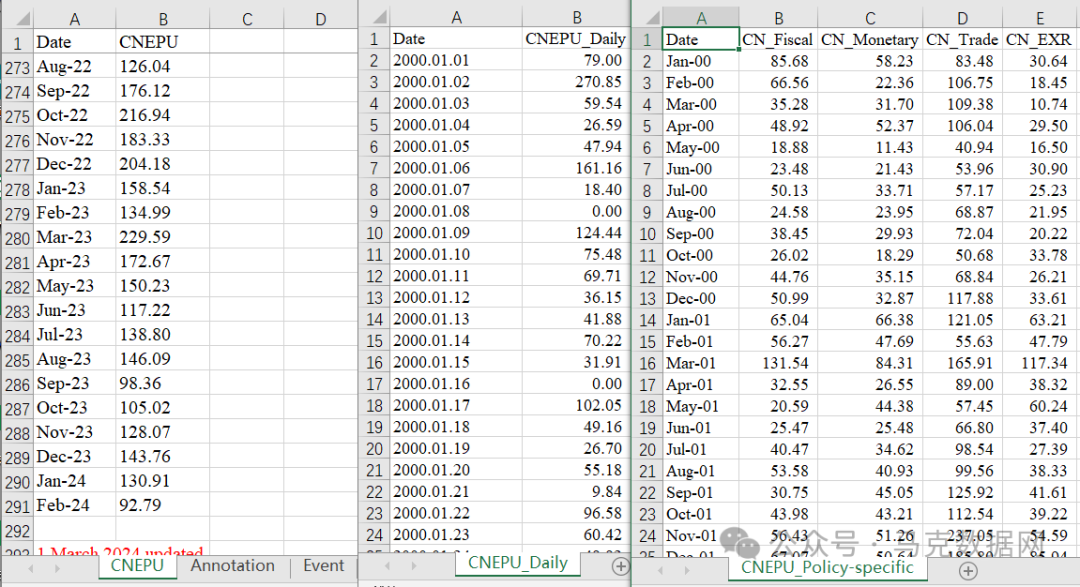This screenshot has width=1080, height=587.
Task: Click the daily value 9.84
Action: (576, 491)
